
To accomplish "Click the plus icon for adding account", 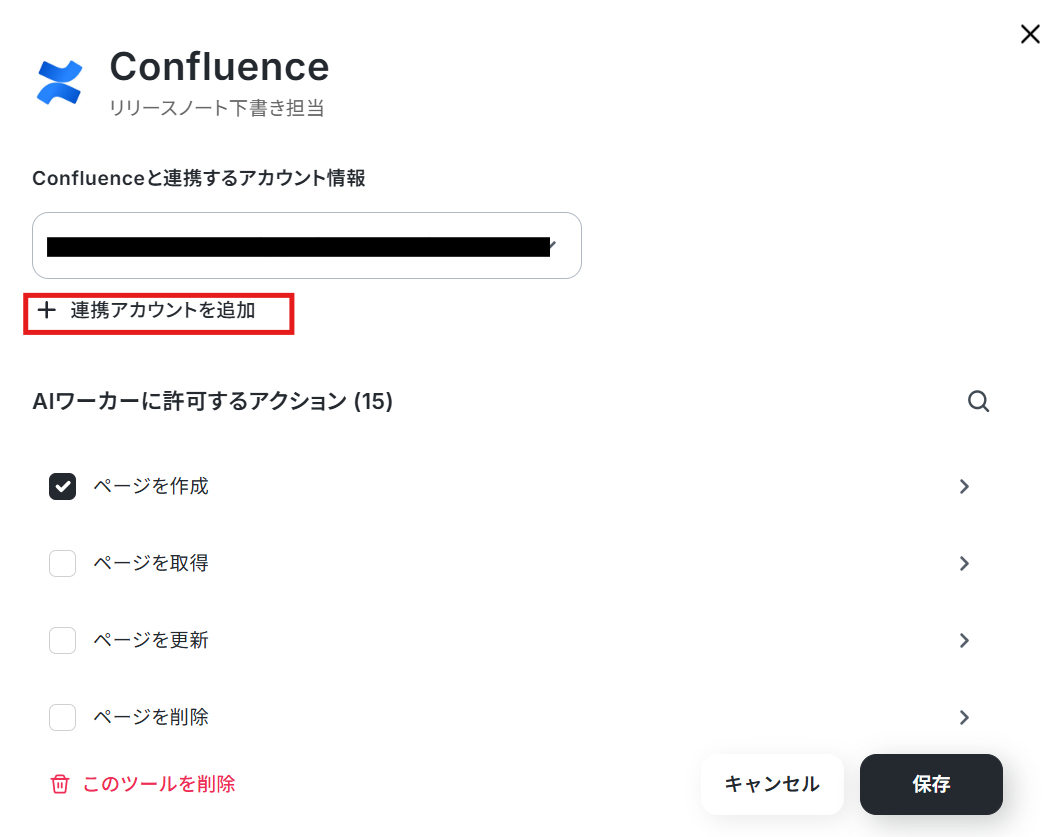I will pos(46,310).
